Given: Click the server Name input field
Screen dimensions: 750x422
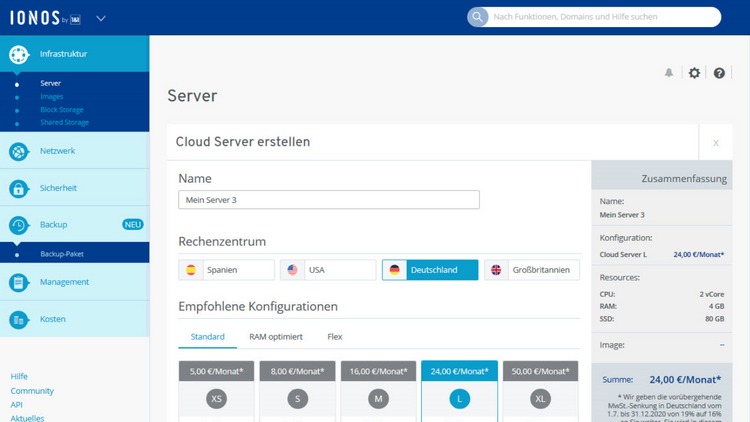Looking at the screenshot, I should [329, 200].
